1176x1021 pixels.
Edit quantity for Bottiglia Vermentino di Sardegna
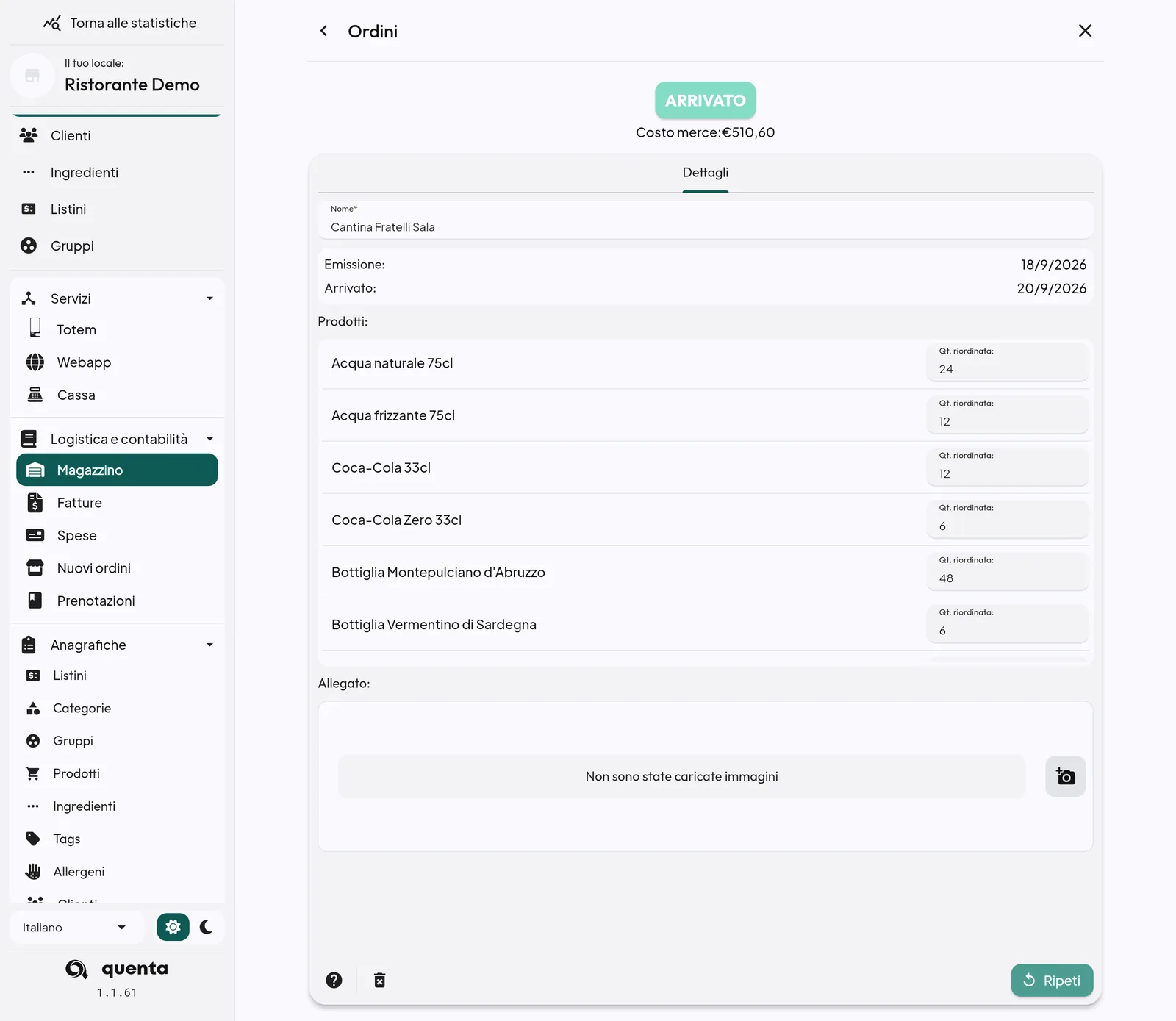(x=1007, y=623)
